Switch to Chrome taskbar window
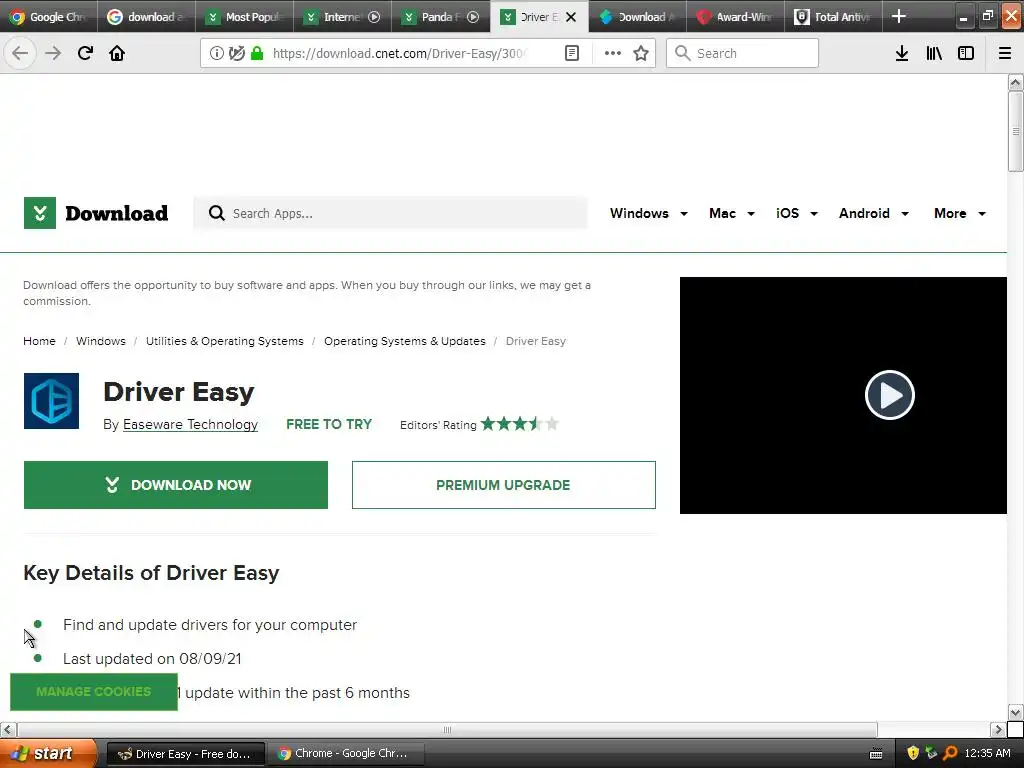 click(x=347, y=754)
